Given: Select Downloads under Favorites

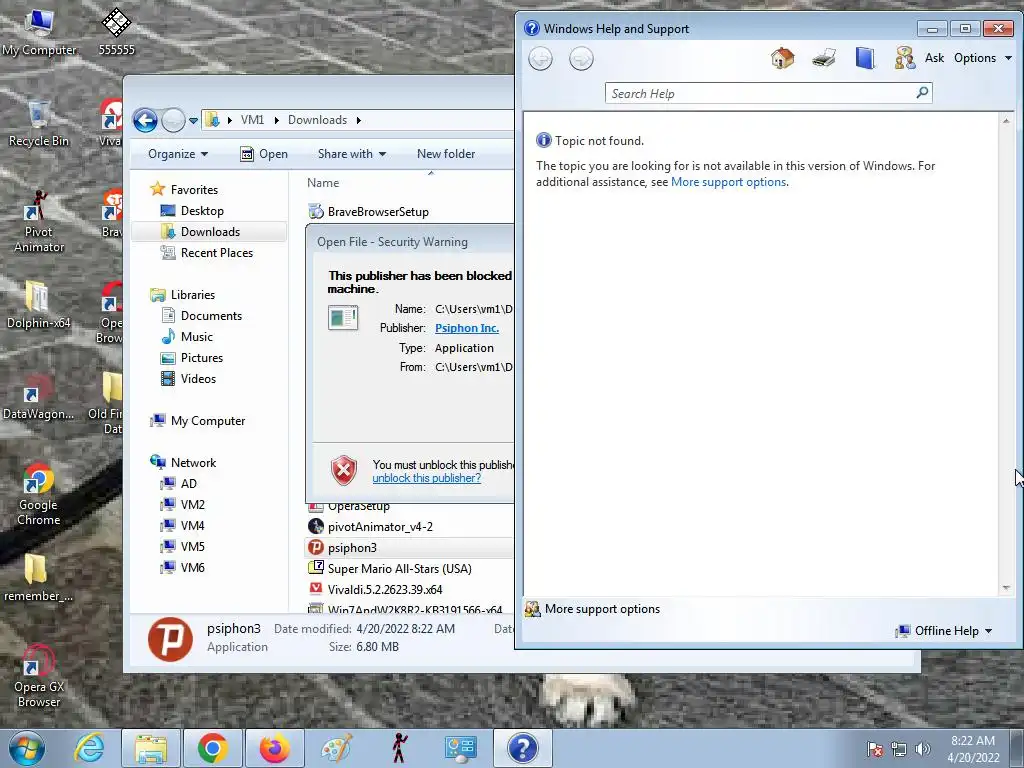Looking at the screenshot, I should click(x=210, y=232).
